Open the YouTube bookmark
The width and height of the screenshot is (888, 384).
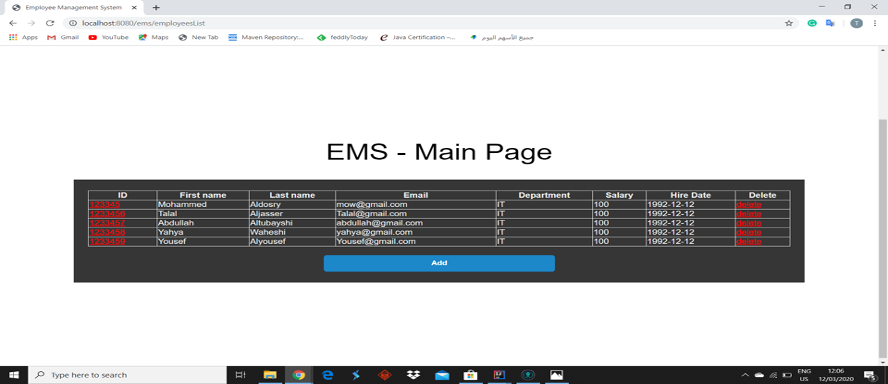pos(109,37)
